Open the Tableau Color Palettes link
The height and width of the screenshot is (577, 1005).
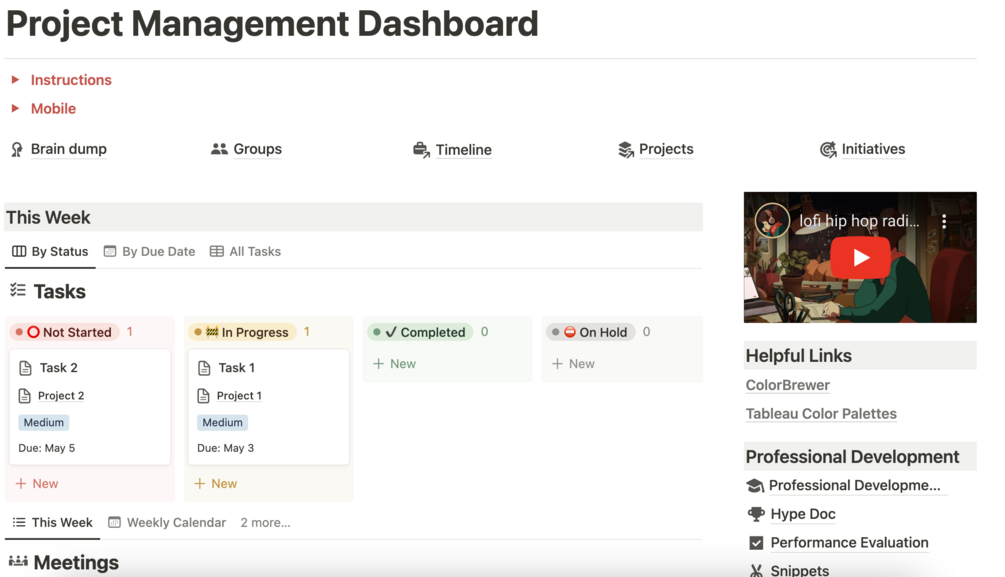click(x=821, y=413)
